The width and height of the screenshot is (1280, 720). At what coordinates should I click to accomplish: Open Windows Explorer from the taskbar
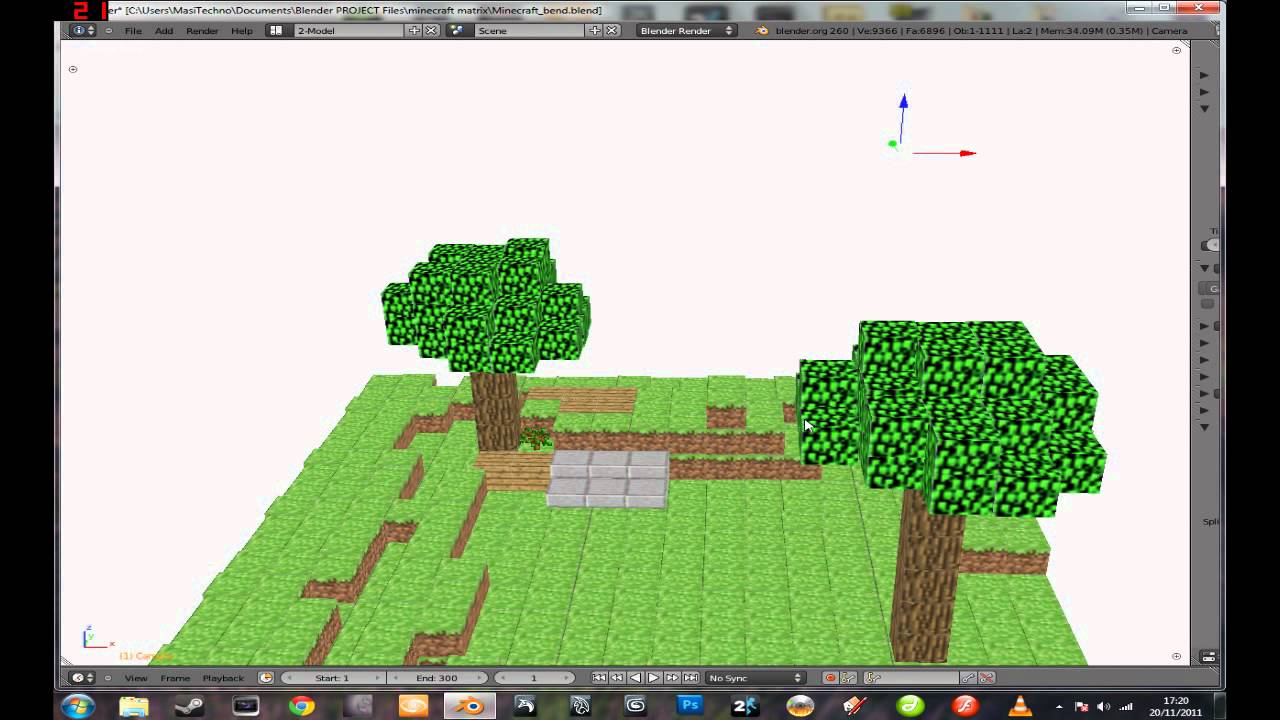coord(133,706)
